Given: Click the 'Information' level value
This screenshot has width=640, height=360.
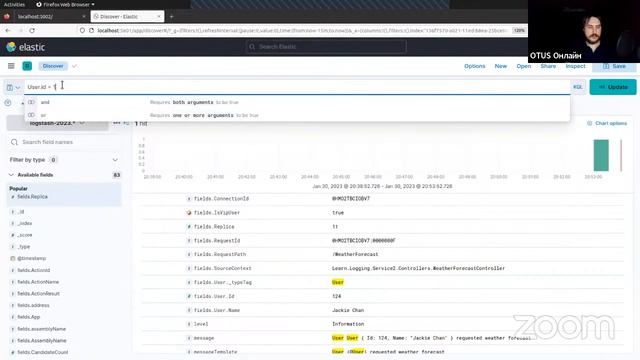Looking at the screenshot, I should [348, 324].
